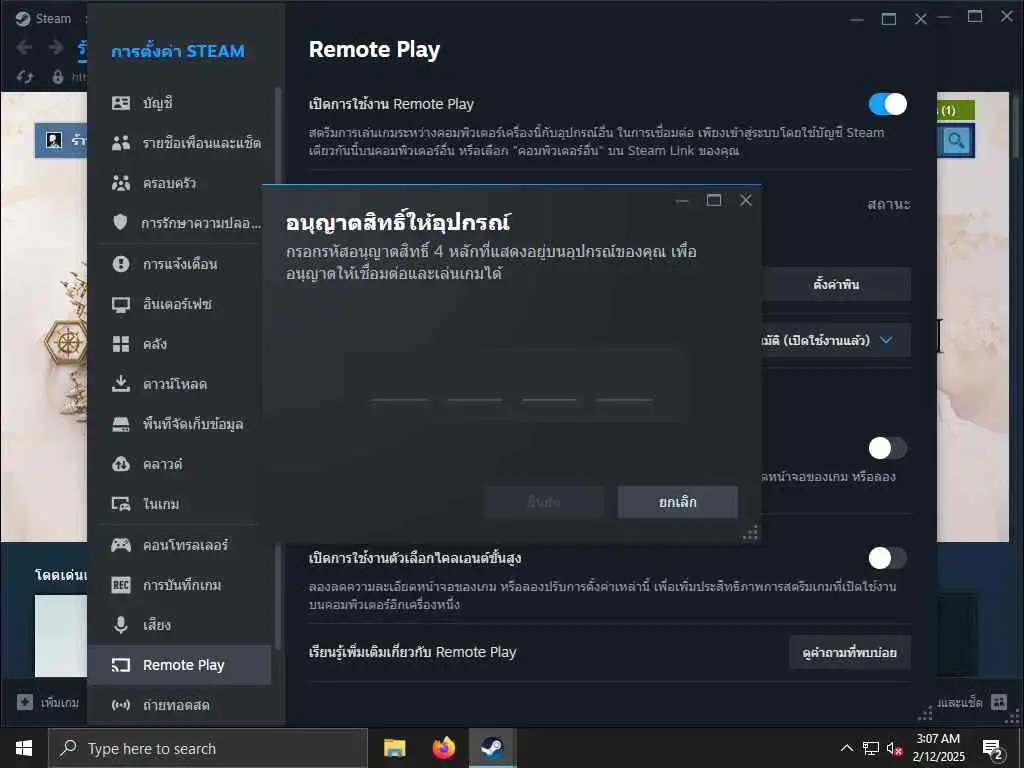Click the storage drive icon beside พื้นที่จัดเก็บข้อมูล
This screenshot has width=1024, height=768.
121,424
